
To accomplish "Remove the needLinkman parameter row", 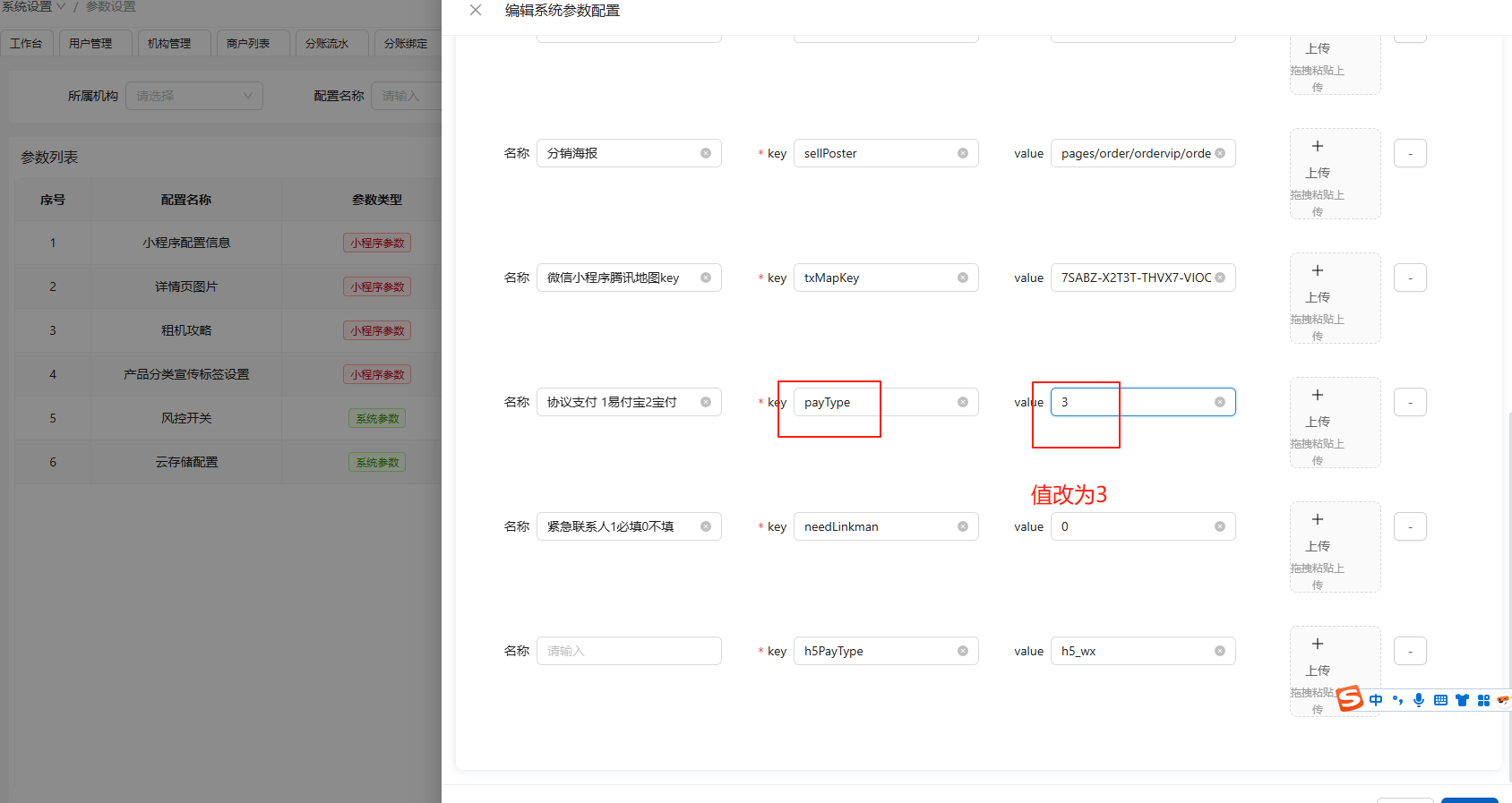I will [x=1410, y=526].
